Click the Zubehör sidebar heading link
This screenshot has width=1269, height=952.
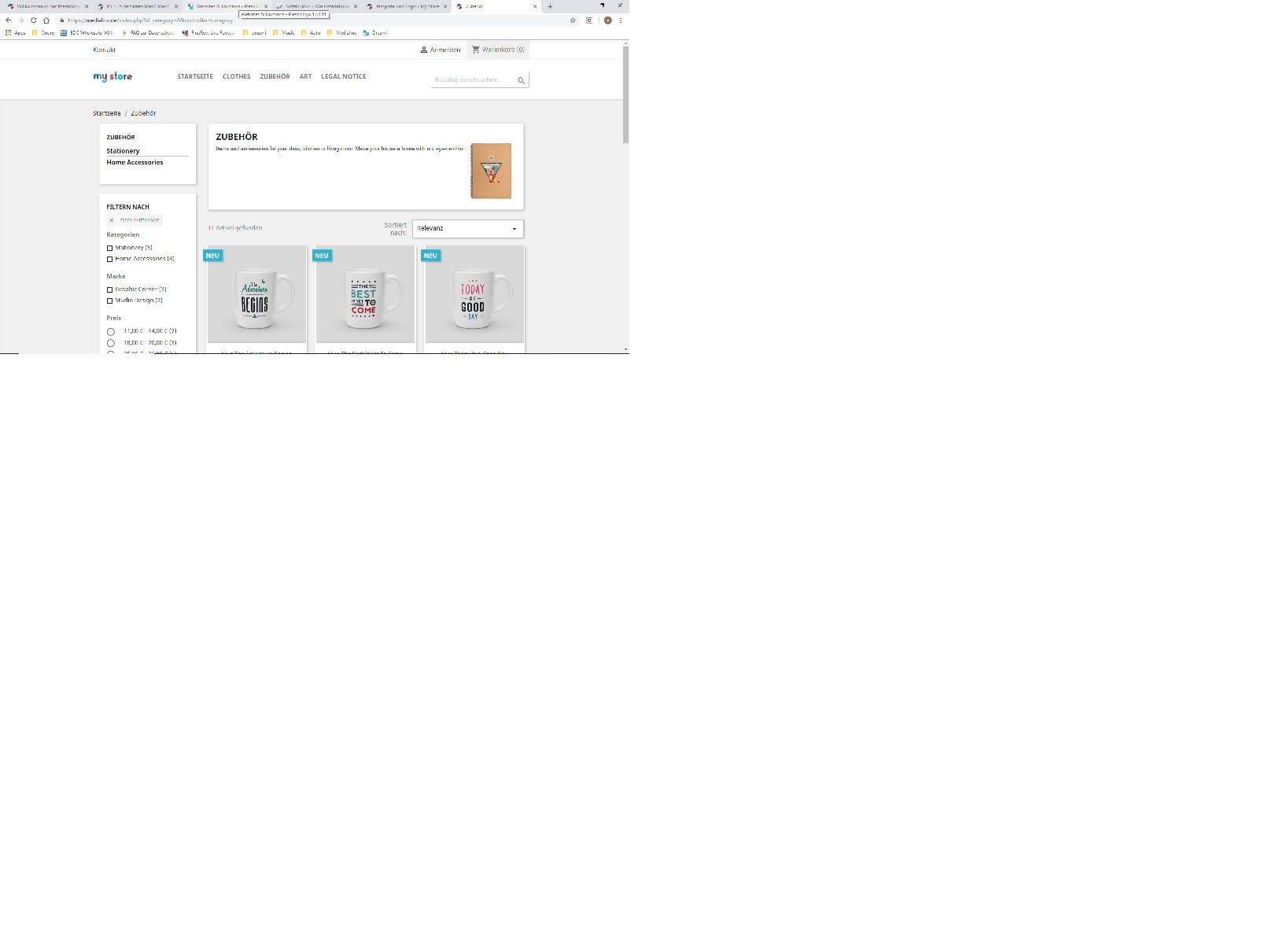tap(120, 137)
